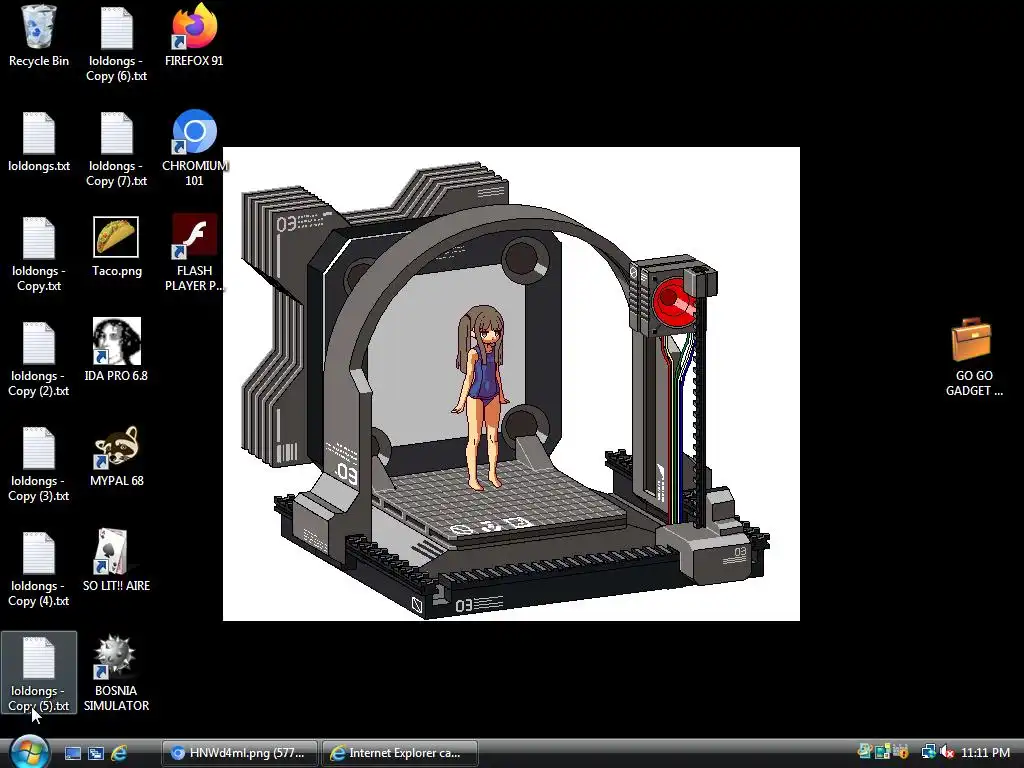Click the security shield alert tray icon
Screen dimensions: 1024x768
pyautogui.click(x=901, y=752)
